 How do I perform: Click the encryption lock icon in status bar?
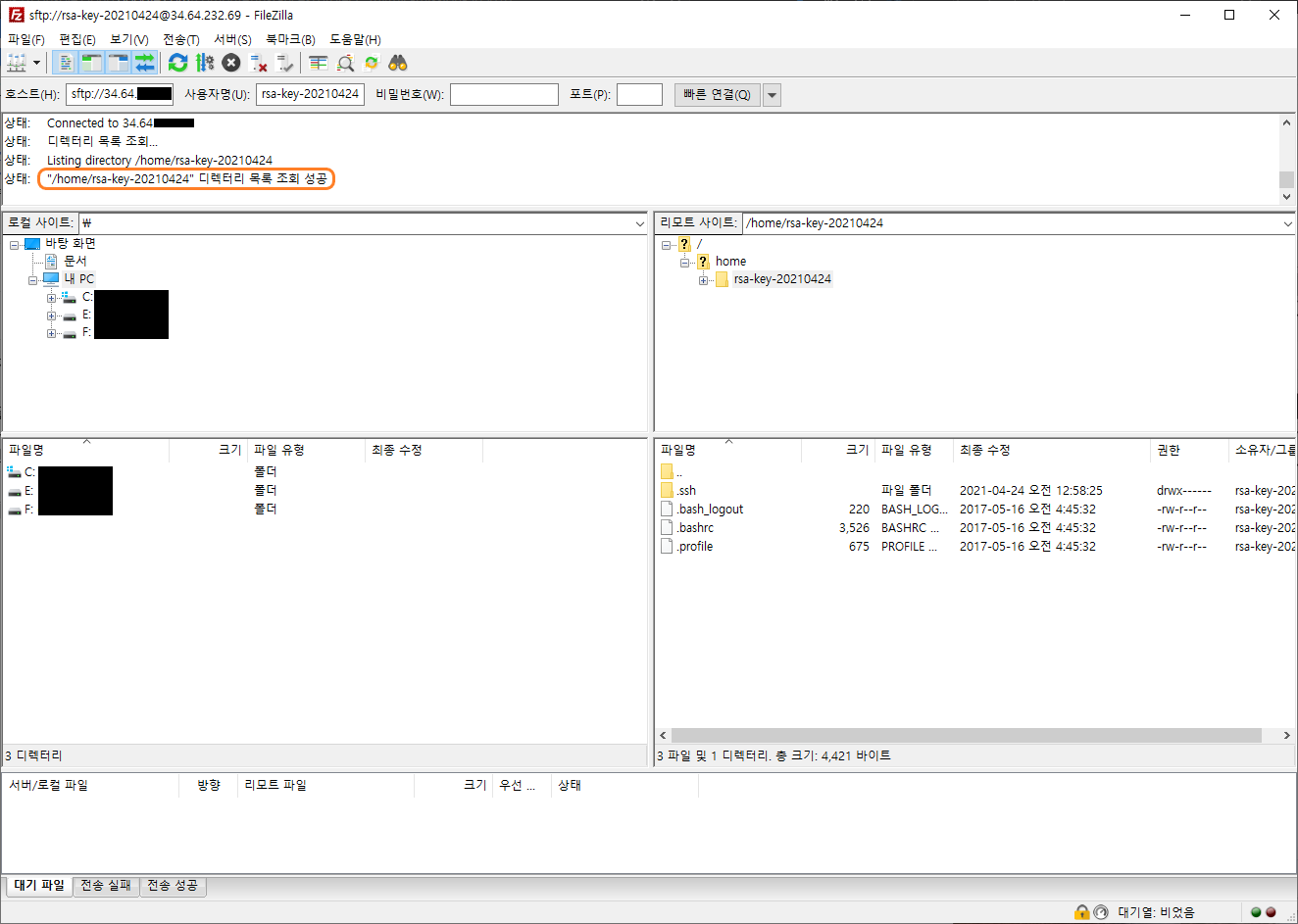(x=1081, y=912)
